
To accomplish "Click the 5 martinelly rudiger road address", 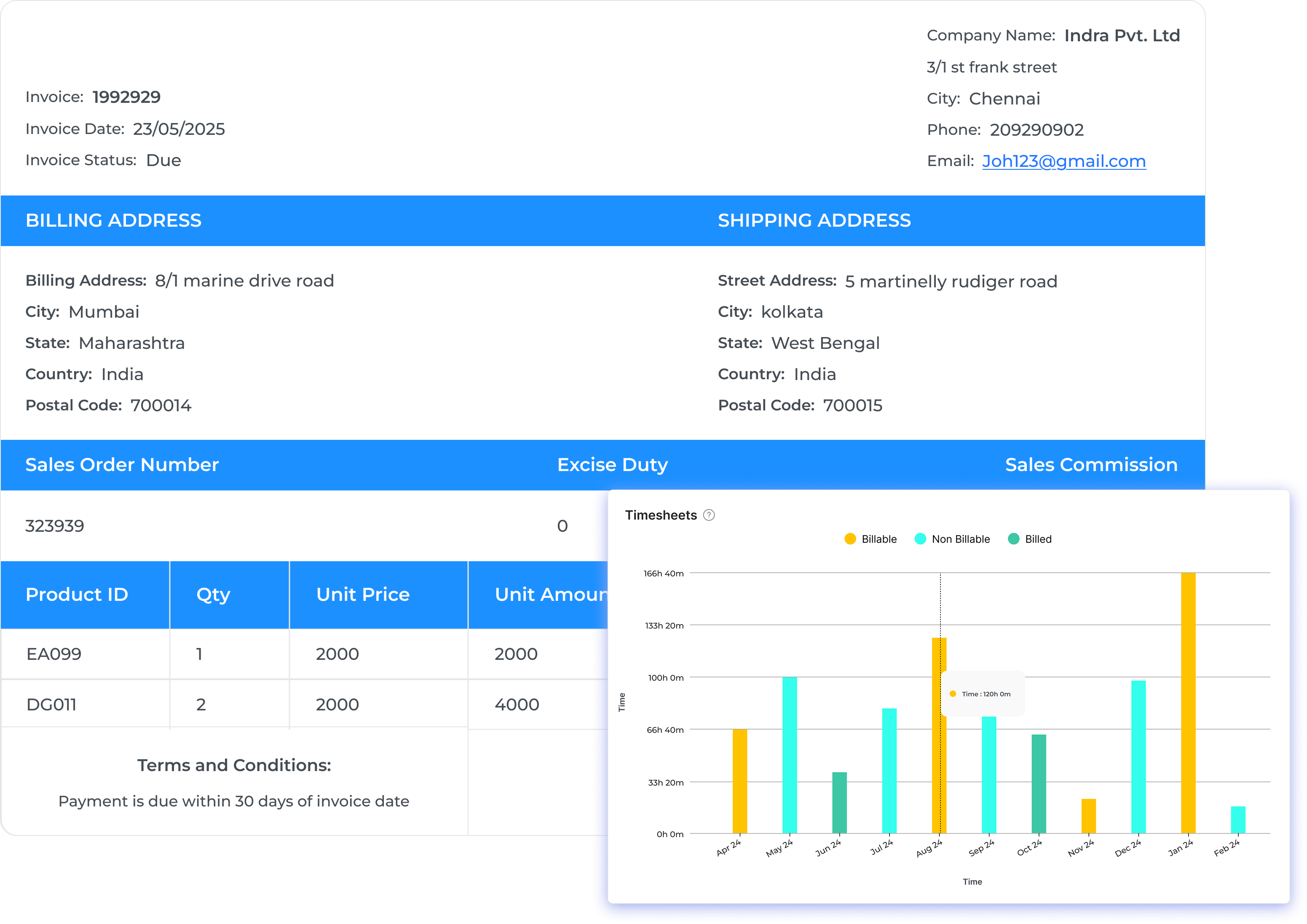I will point(951,281).
